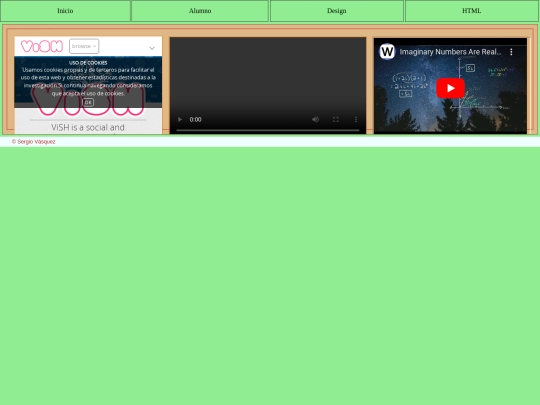Click the 0:00 time on middle video
This screenshot has width=540, height=405.
[195, 120]
